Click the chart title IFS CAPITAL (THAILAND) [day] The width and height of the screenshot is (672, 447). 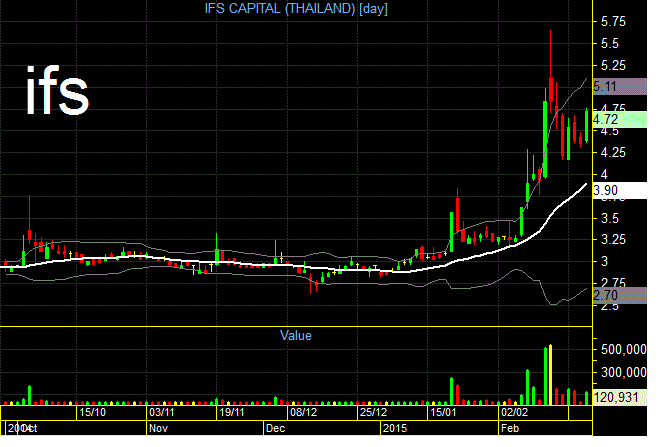pos(296,8)
